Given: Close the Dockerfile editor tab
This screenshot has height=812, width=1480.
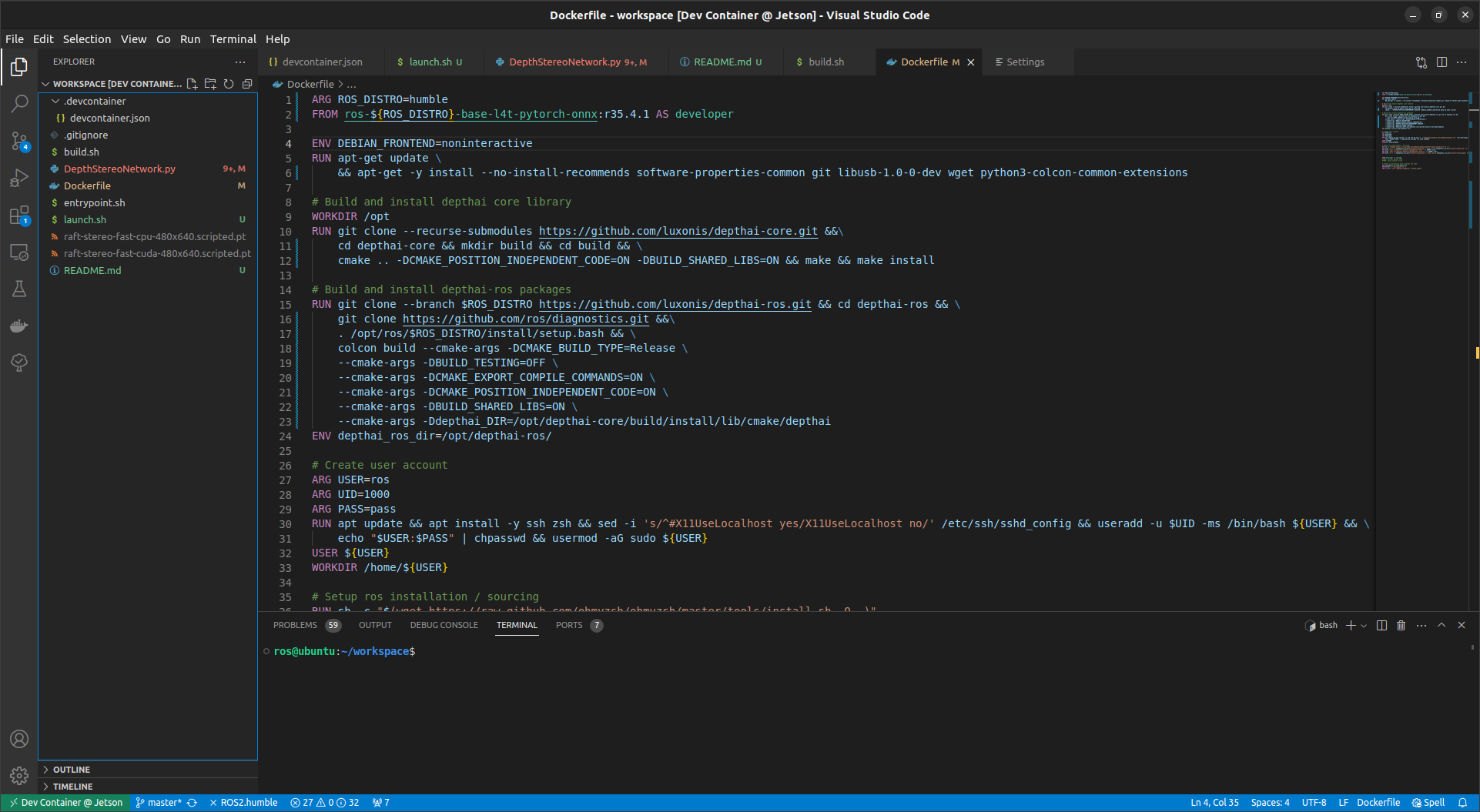Looking at the screenshot, I should (971, 62).
